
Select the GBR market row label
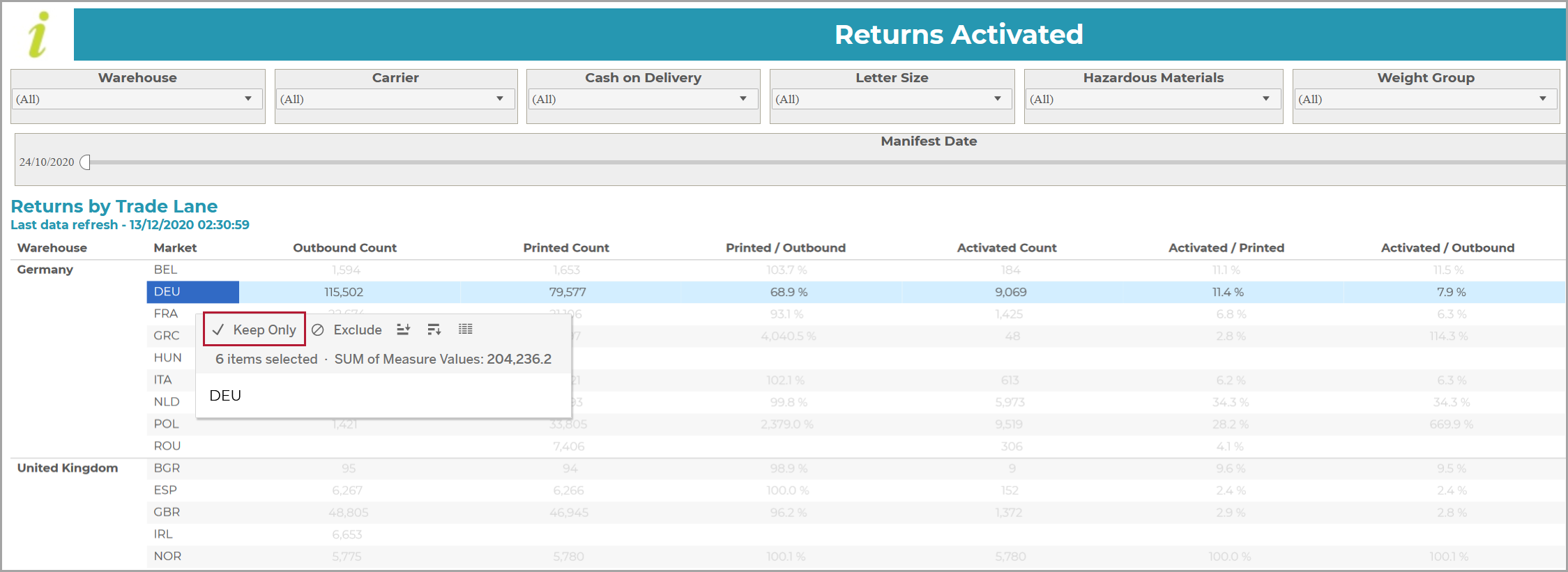[167, 512]
